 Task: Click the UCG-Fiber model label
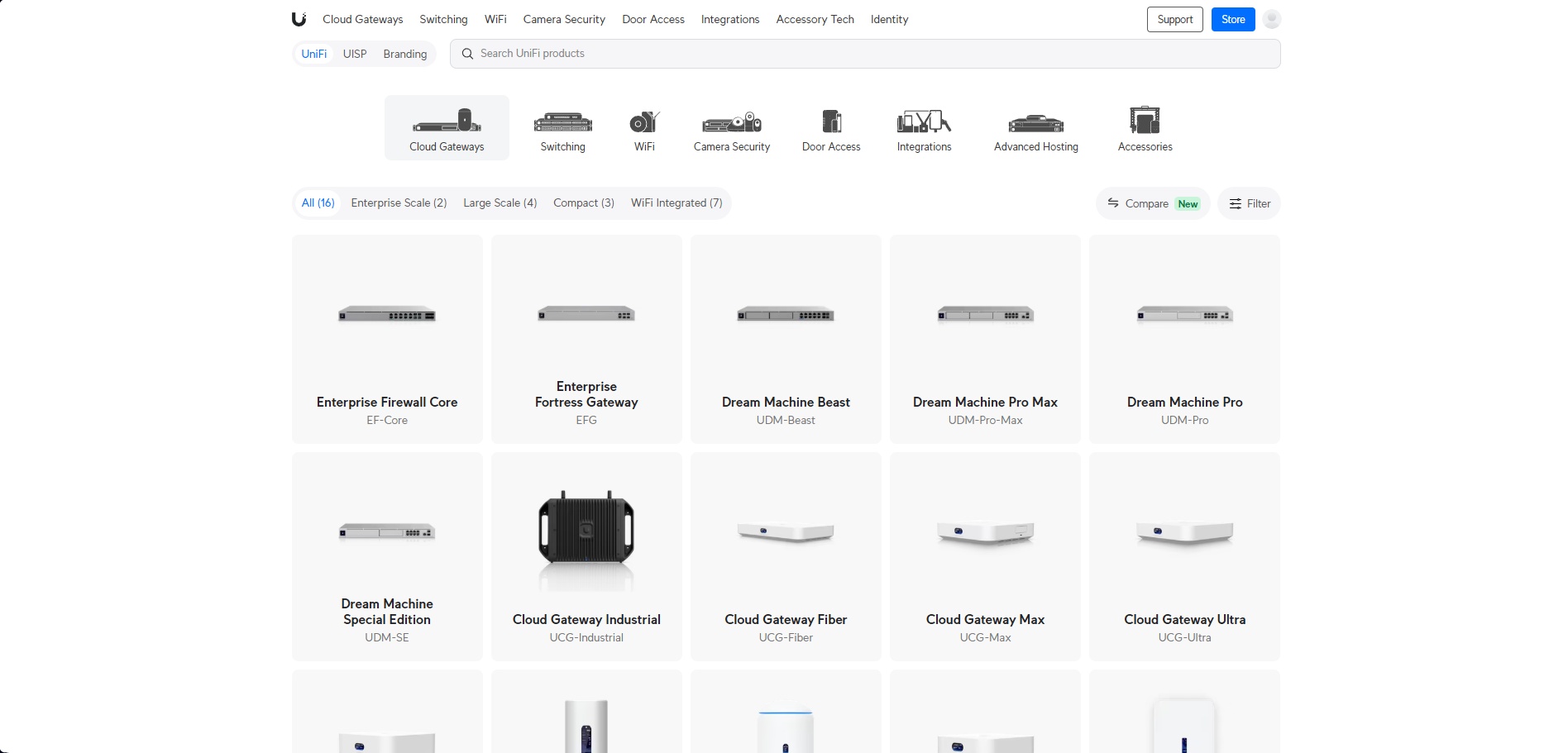786,637
